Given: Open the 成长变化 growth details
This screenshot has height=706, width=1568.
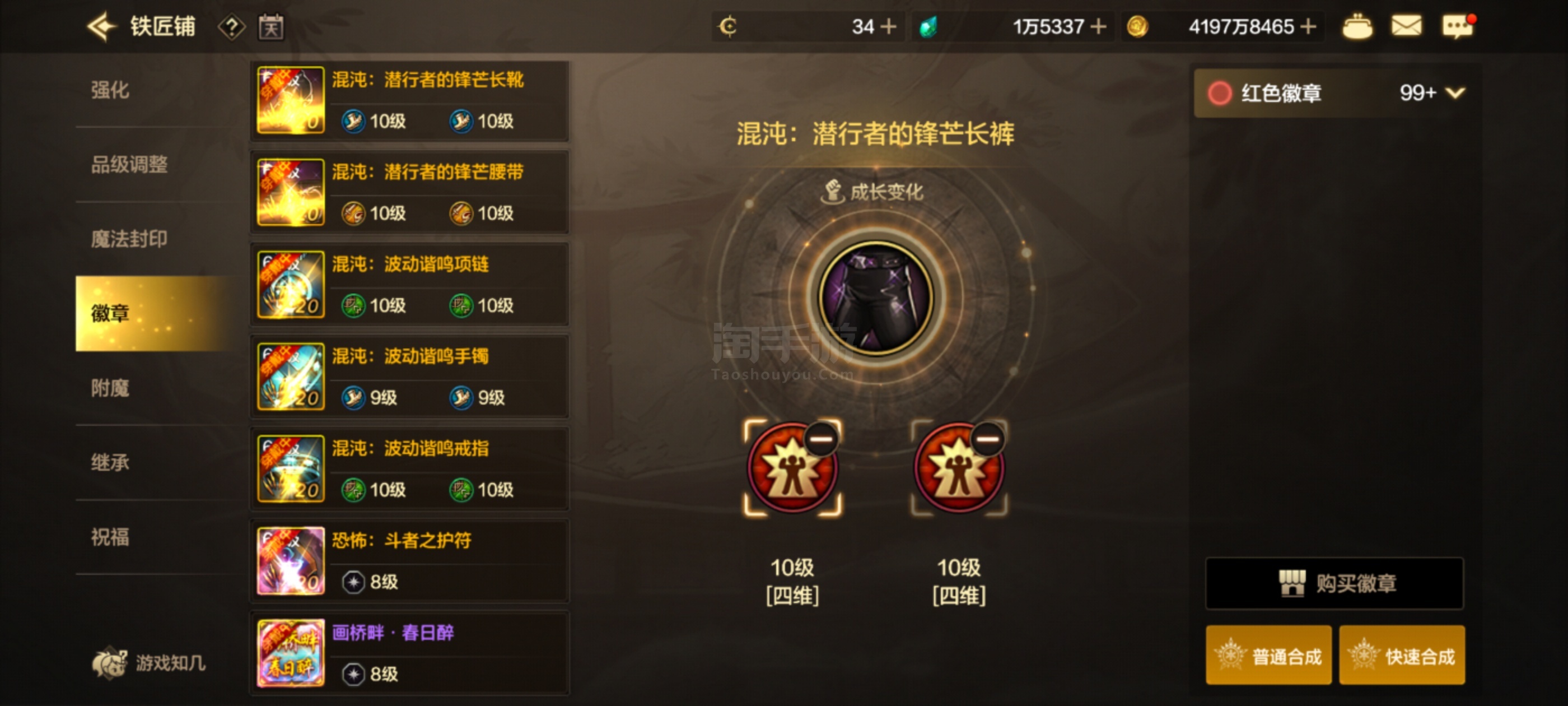Looking at the screenshot, I should coord(872,192).
